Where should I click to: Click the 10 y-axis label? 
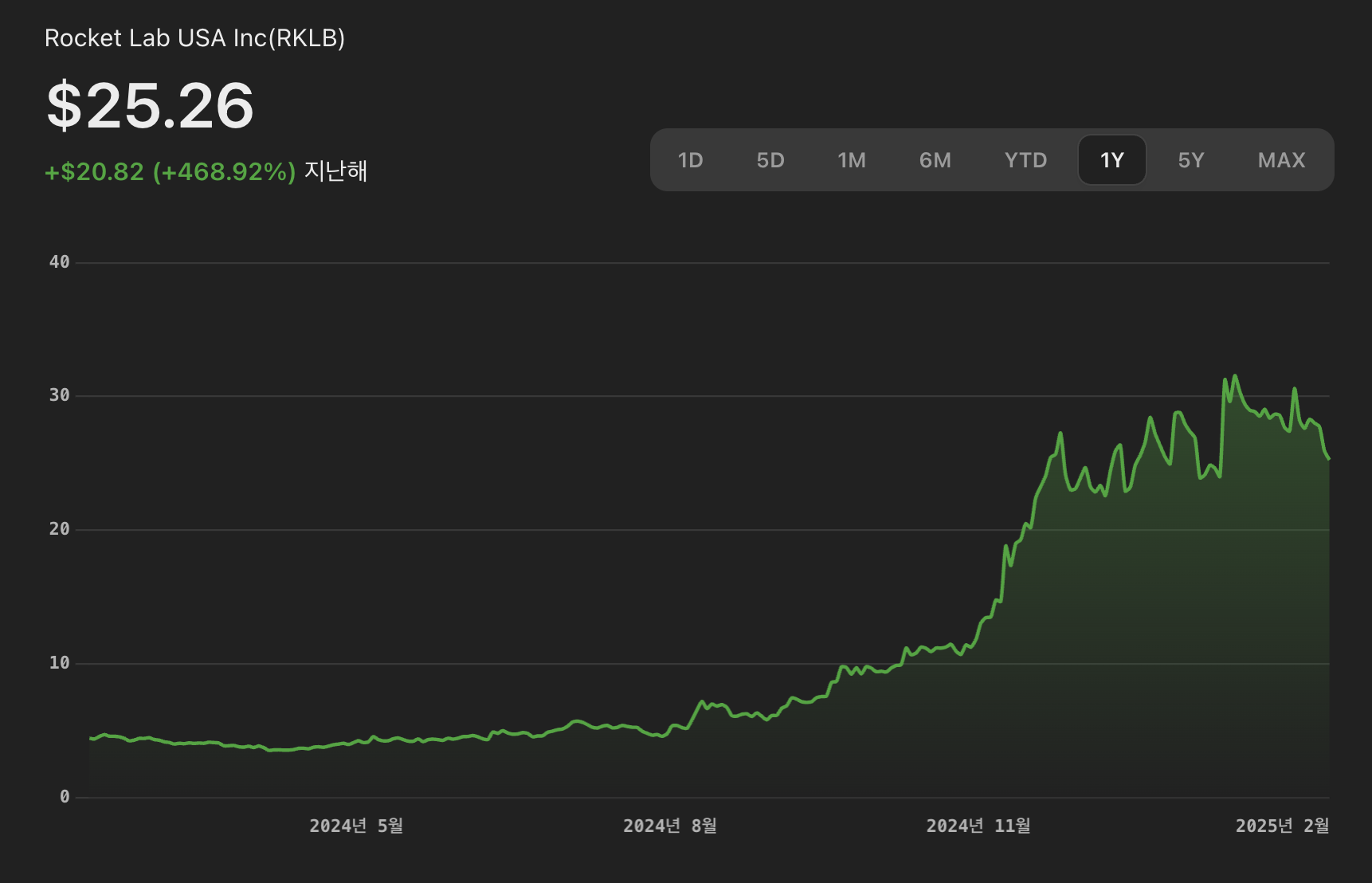point(59,663)
